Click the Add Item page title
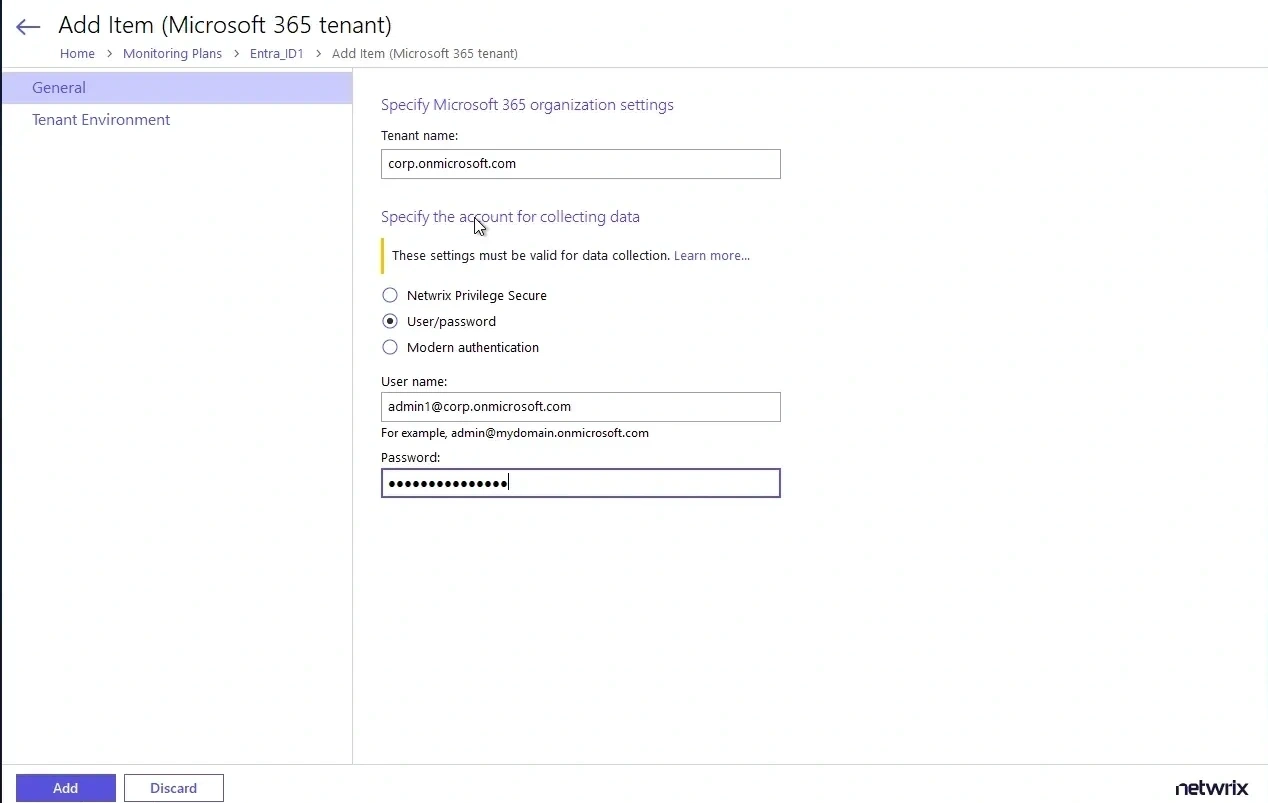1268x803 pixels. [x=224, y=25]
